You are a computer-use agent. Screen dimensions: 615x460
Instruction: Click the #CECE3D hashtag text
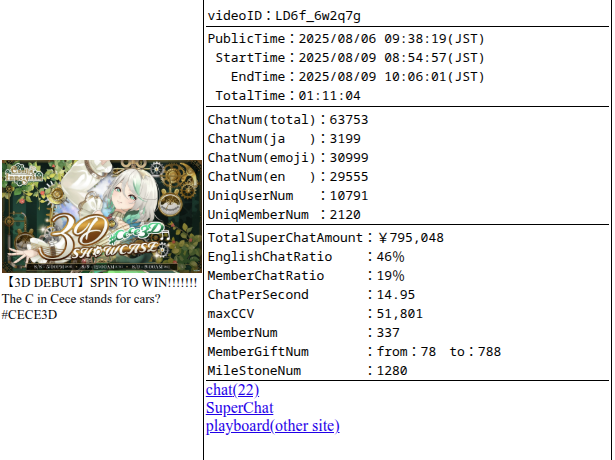(x=29, y=315)
